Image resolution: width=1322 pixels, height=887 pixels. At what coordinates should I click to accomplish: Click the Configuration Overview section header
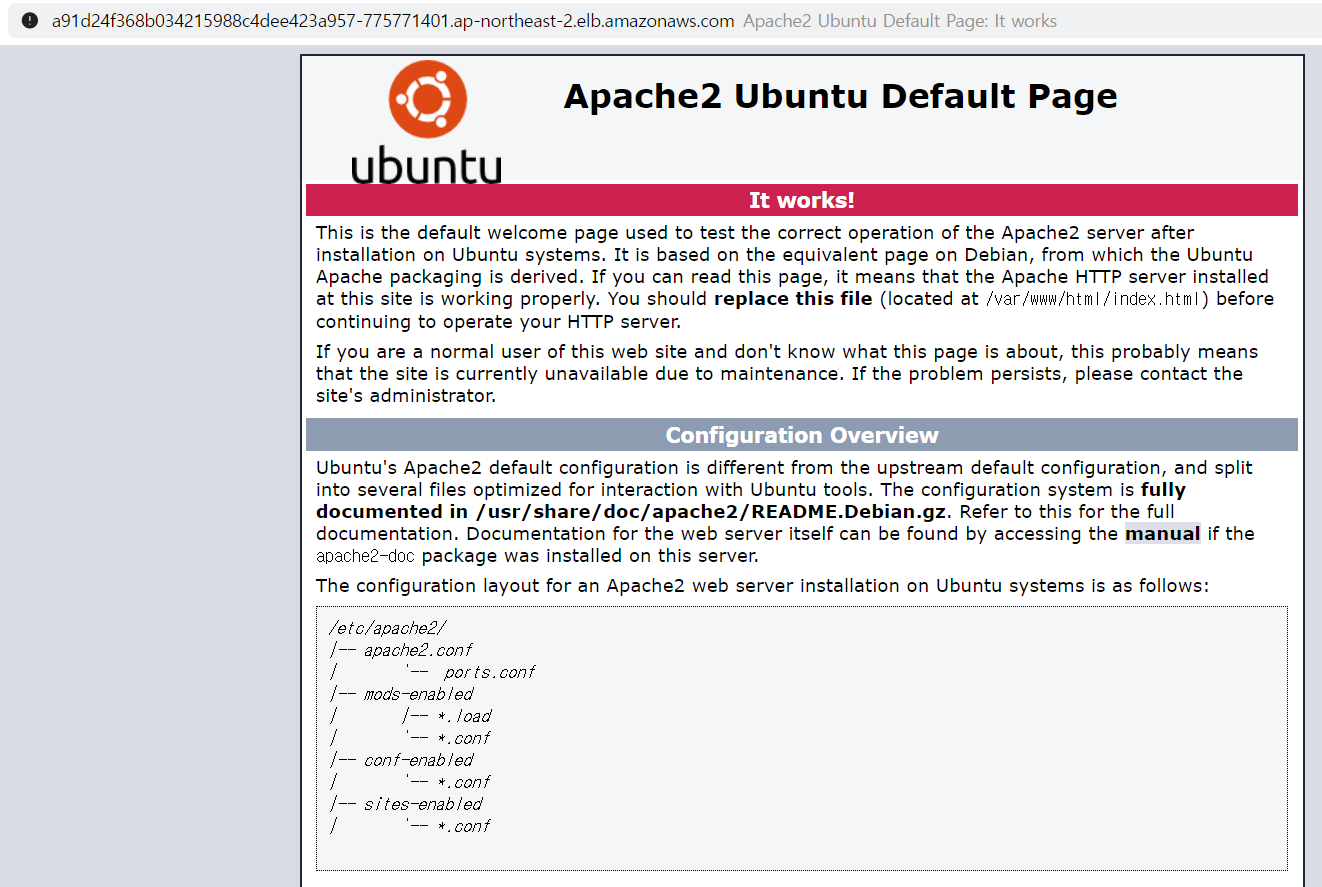[x=801, y=435]
